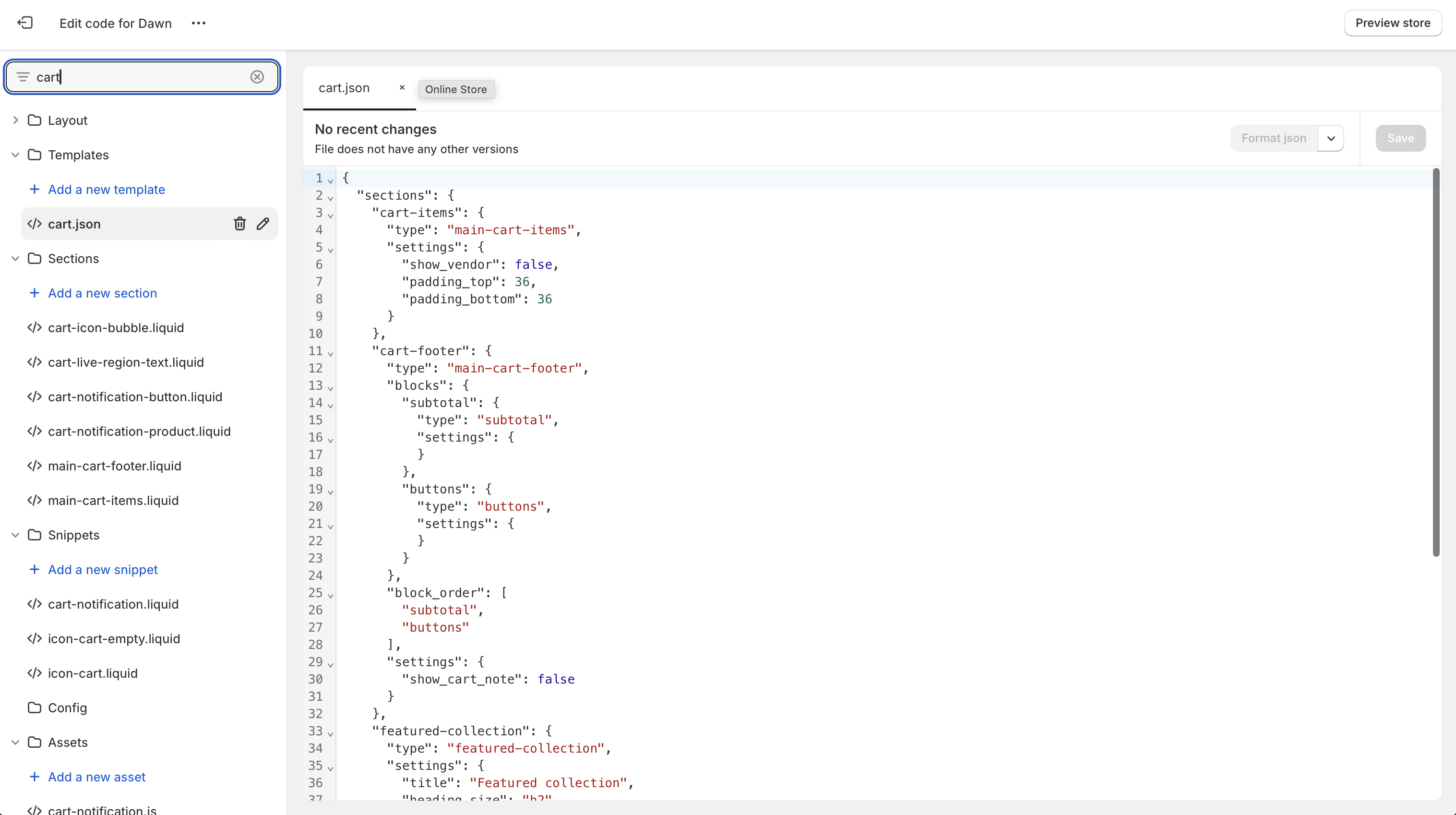Screen dimensions: 1456x815
Task: Expand the Layout folder
Action: coord(15,120)
